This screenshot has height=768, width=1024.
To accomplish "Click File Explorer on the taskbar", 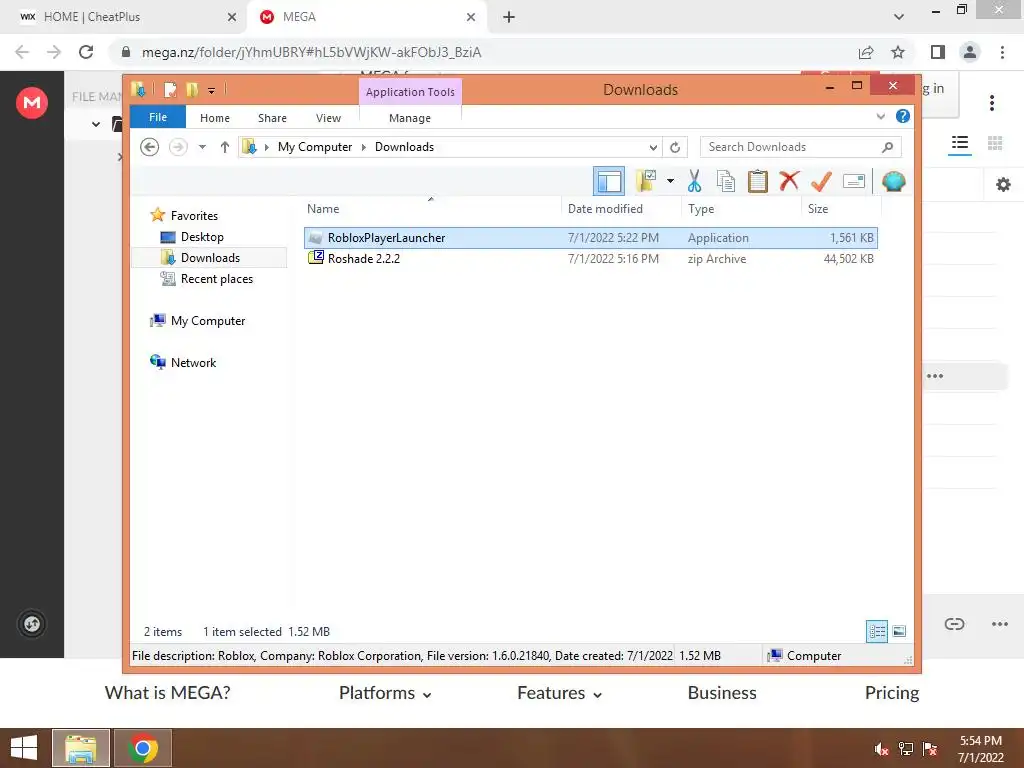I will (80, 748).
